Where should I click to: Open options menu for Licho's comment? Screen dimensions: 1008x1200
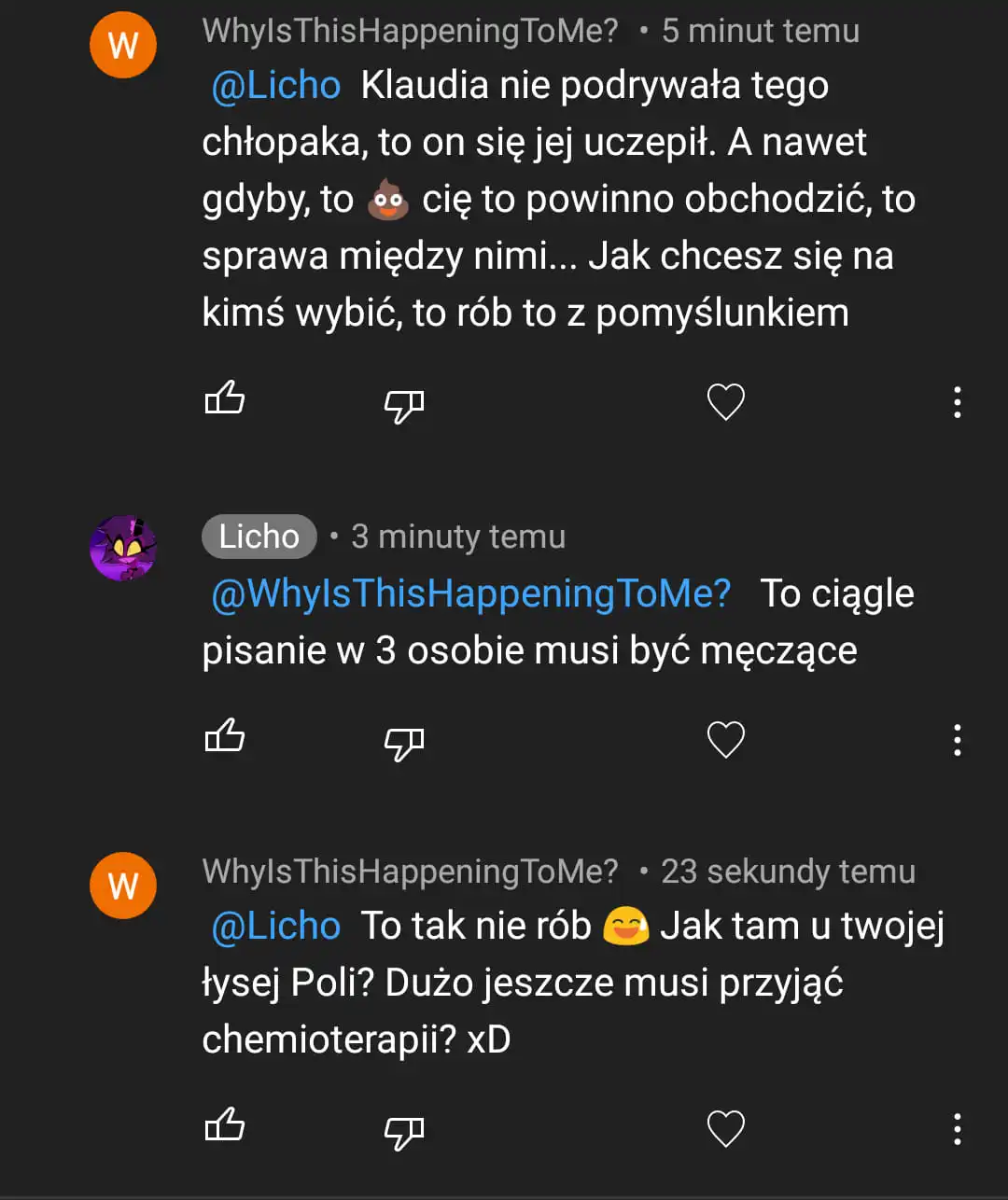(x=958, y=740)
